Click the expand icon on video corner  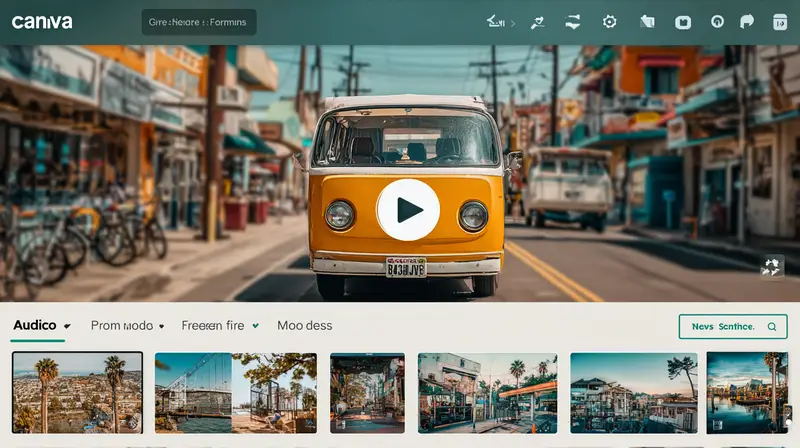point(771,266)
